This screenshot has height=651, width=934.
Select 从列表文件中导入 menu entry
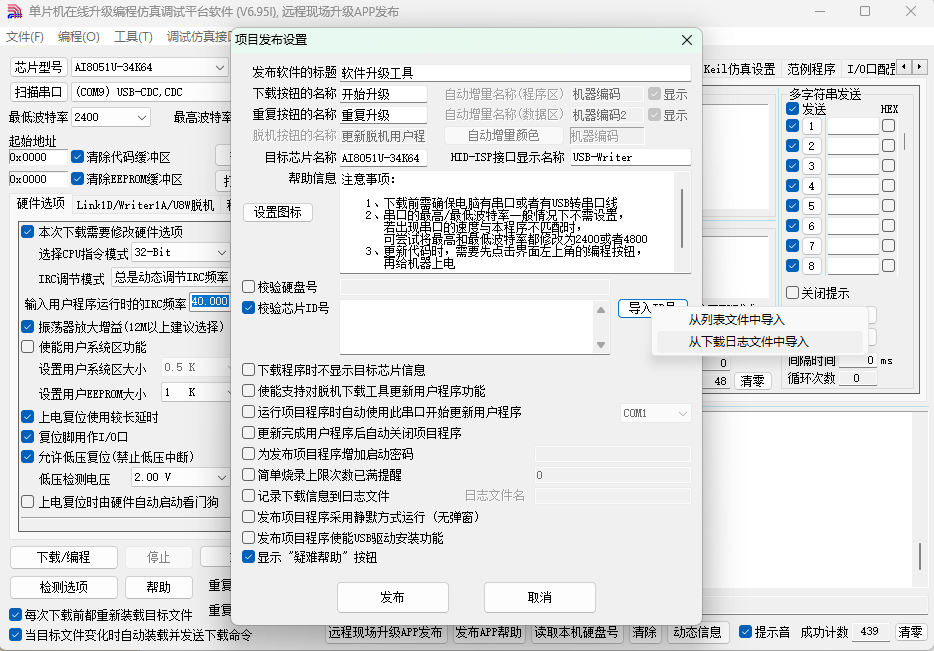pos(736,320)
